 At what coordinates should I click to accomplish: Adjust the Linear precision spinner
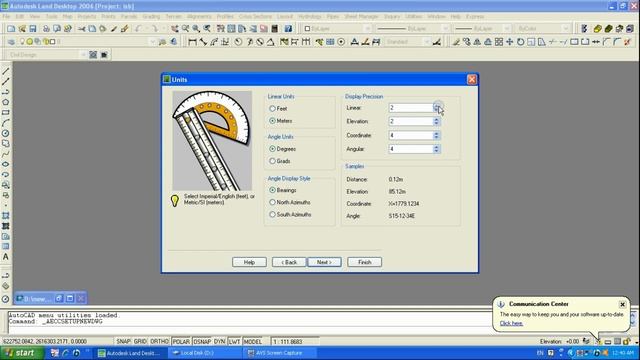point(436,108)
